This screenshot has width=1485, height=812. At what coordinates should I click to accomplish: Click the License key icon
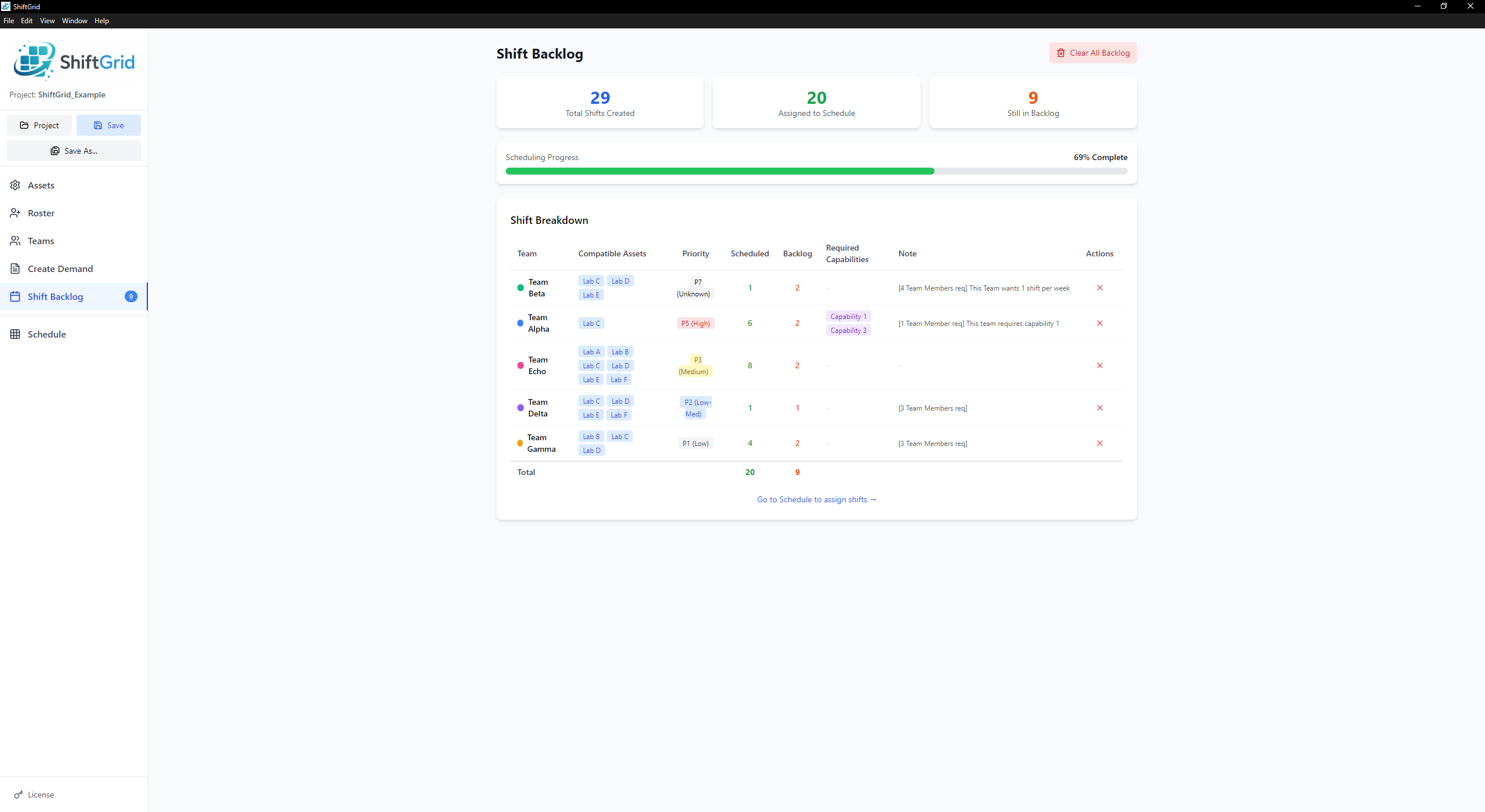(x=19, y=795)
